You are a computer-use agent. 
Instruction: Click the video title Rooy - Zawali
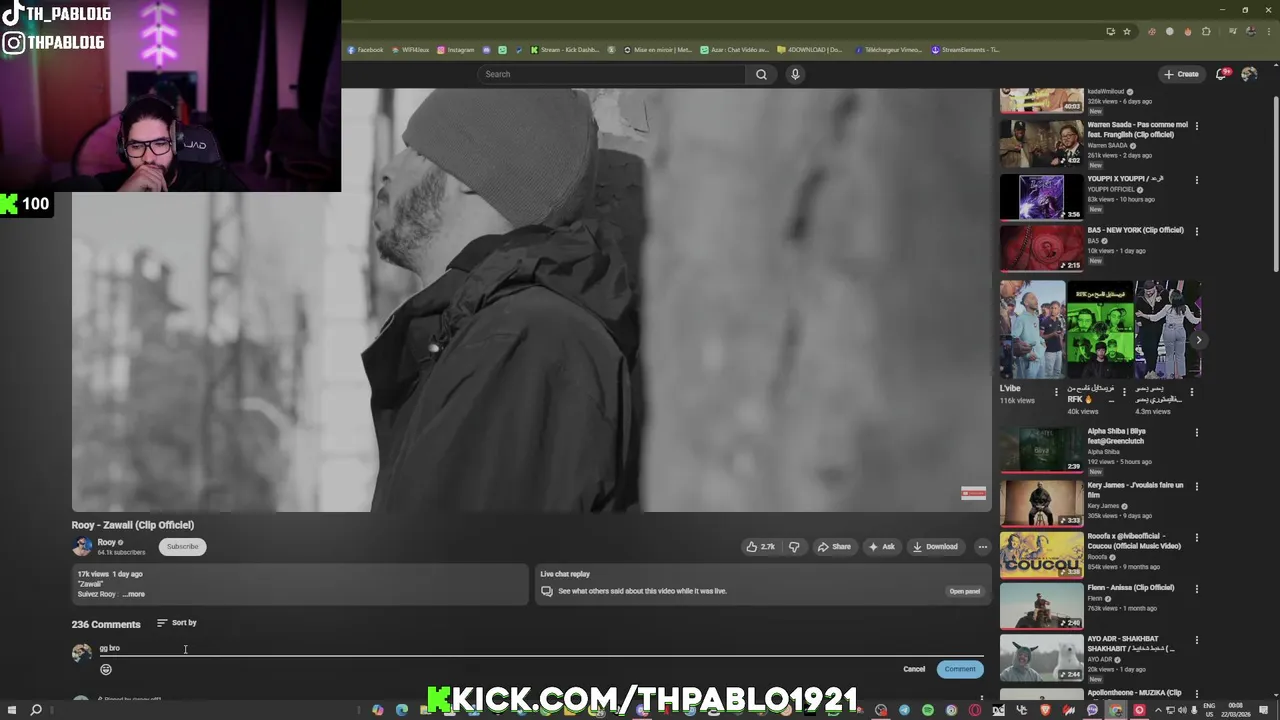133,525
